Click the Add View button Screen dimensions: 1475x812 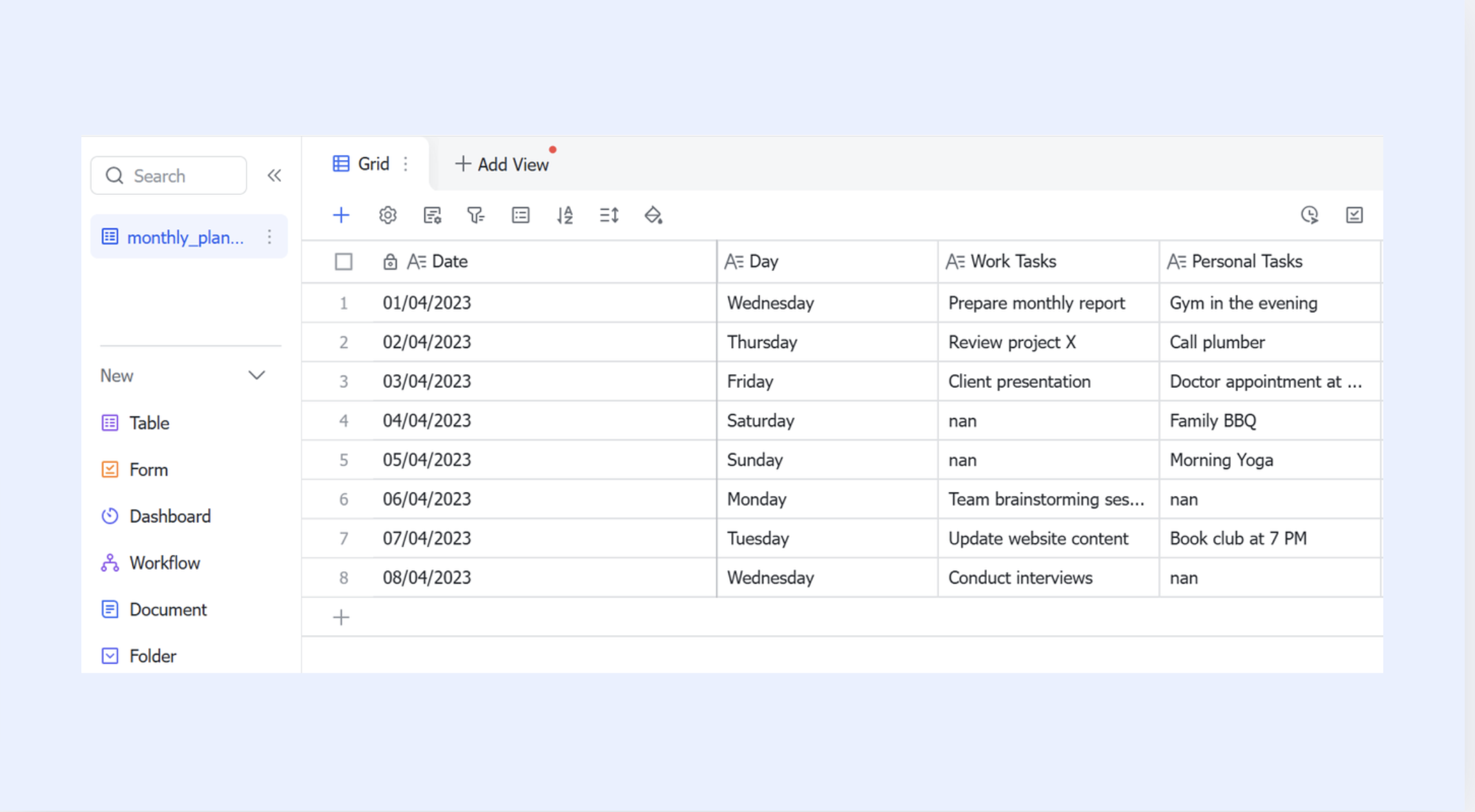point(502,165)
